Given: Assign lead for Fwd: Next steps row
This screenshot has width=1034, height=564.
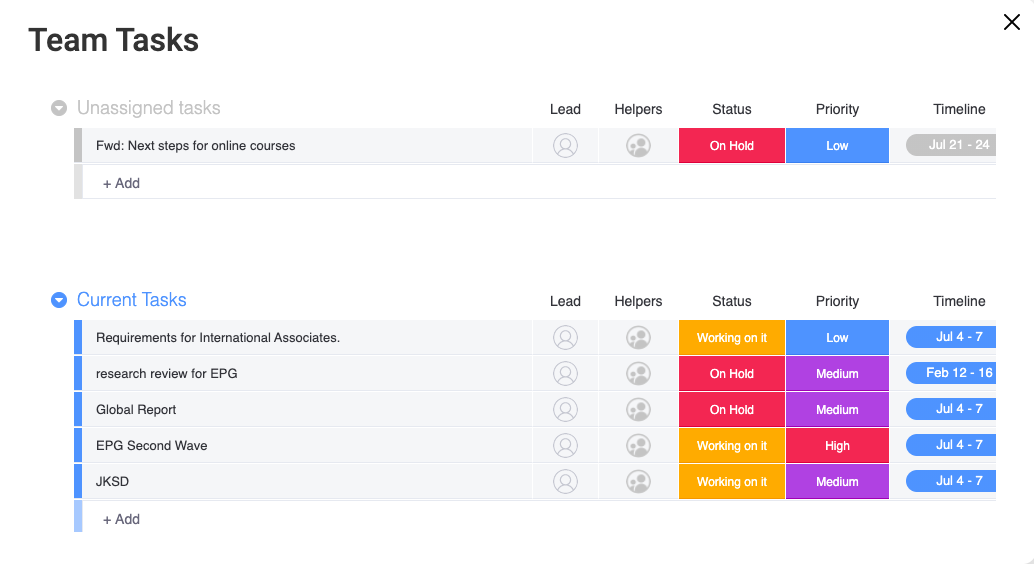Looking at the screenshot, I should coord(565,146).
